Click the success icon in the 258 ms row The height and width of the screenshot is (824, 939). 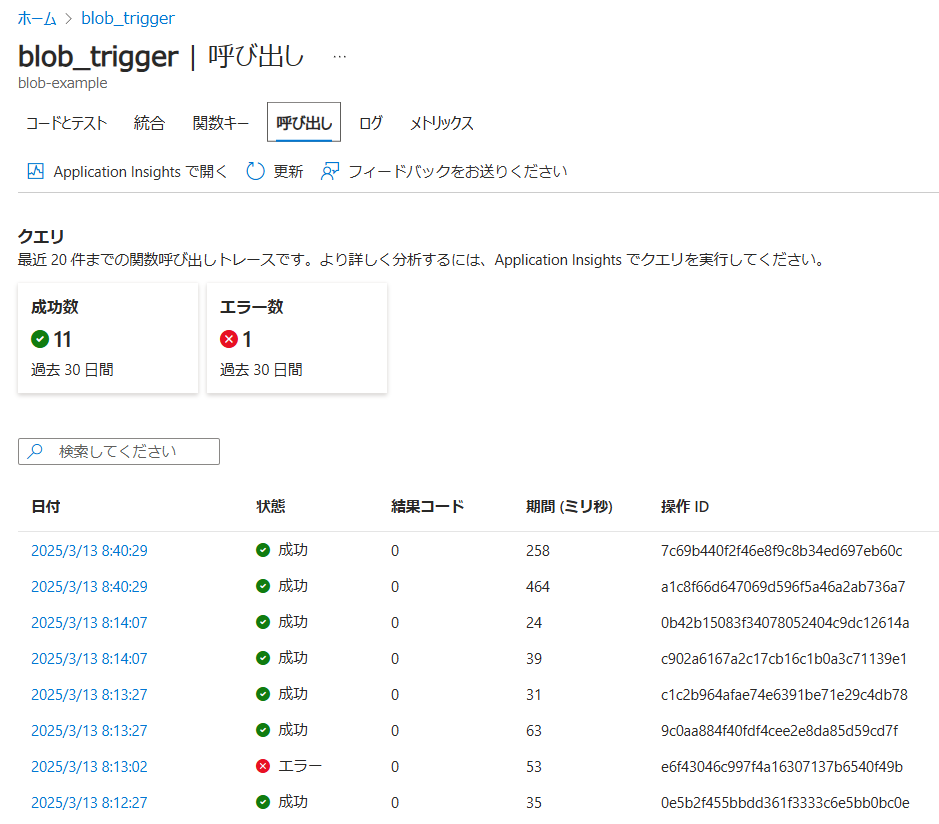[x=263, y=550]
